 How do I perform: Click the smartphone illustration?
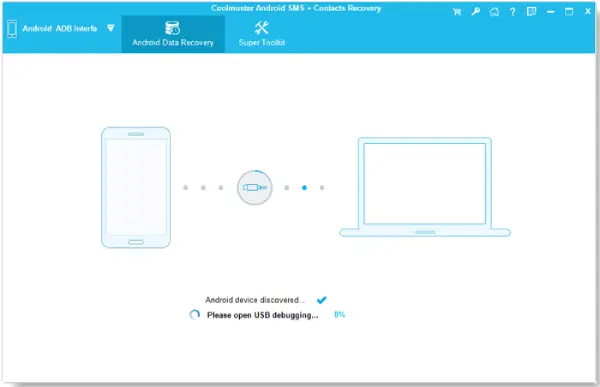tap(136, 188)
